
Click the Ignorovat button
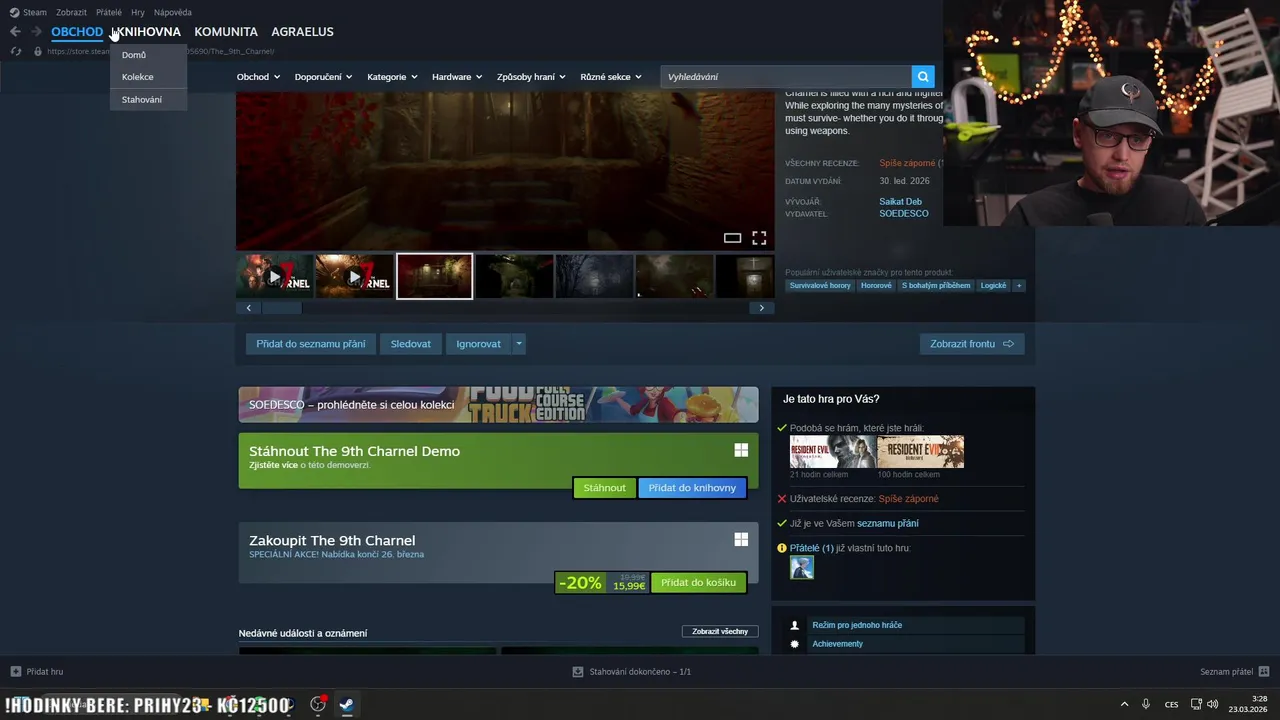click(479, 344)
